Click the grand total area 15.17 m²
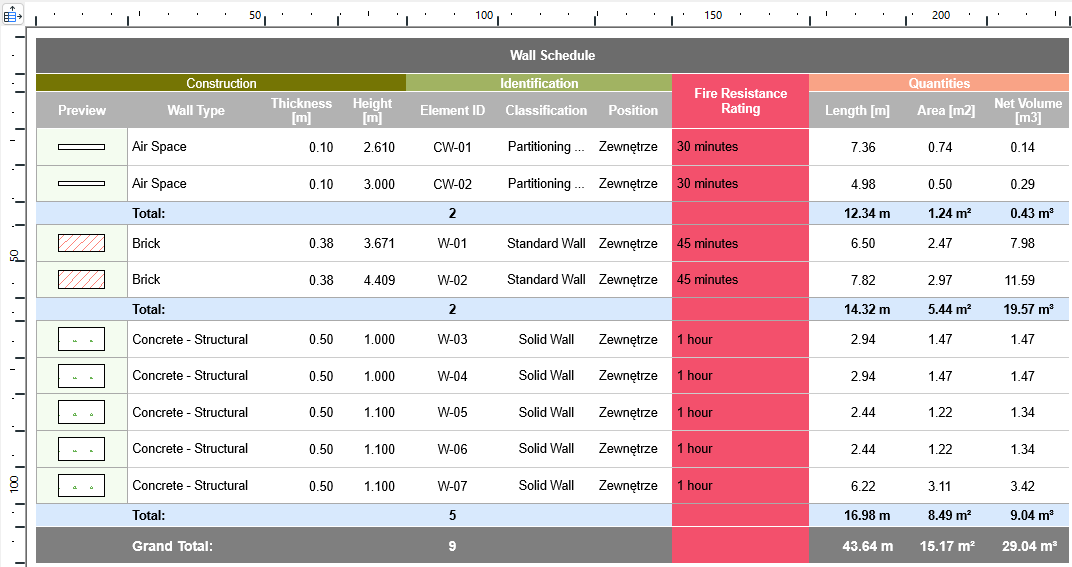This screenshot has height=567, width=1072. click(947, 546)
